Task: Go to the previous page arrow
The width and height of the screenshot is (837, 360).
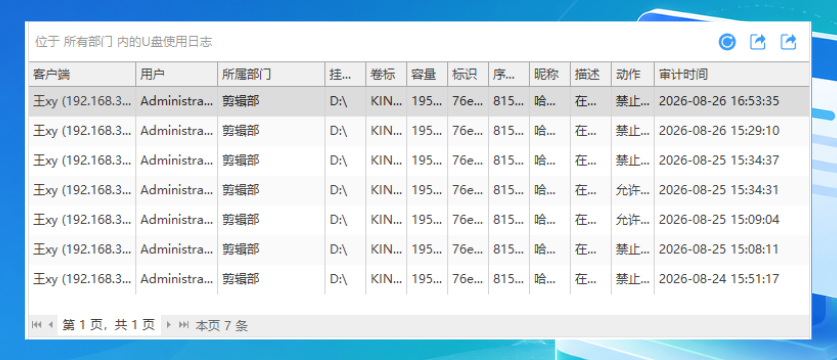Action: tap(51, 325)
